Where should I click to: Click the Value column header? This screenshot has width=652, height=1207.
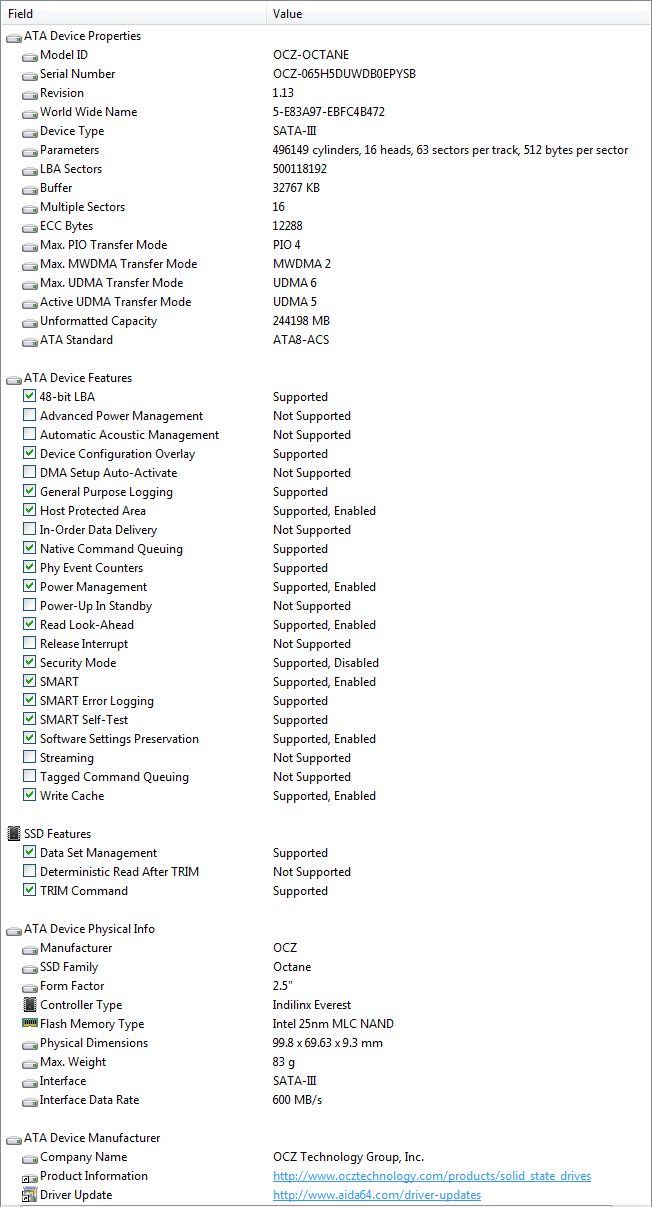pyautogui.click(x=459, y=14)
